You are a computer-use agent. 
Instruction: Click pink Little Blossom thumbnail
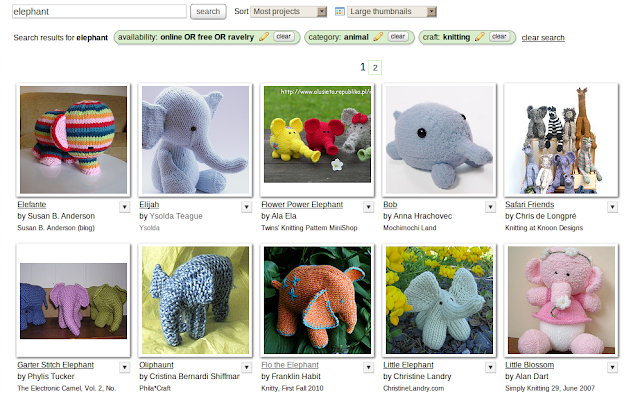click(561, 300)
